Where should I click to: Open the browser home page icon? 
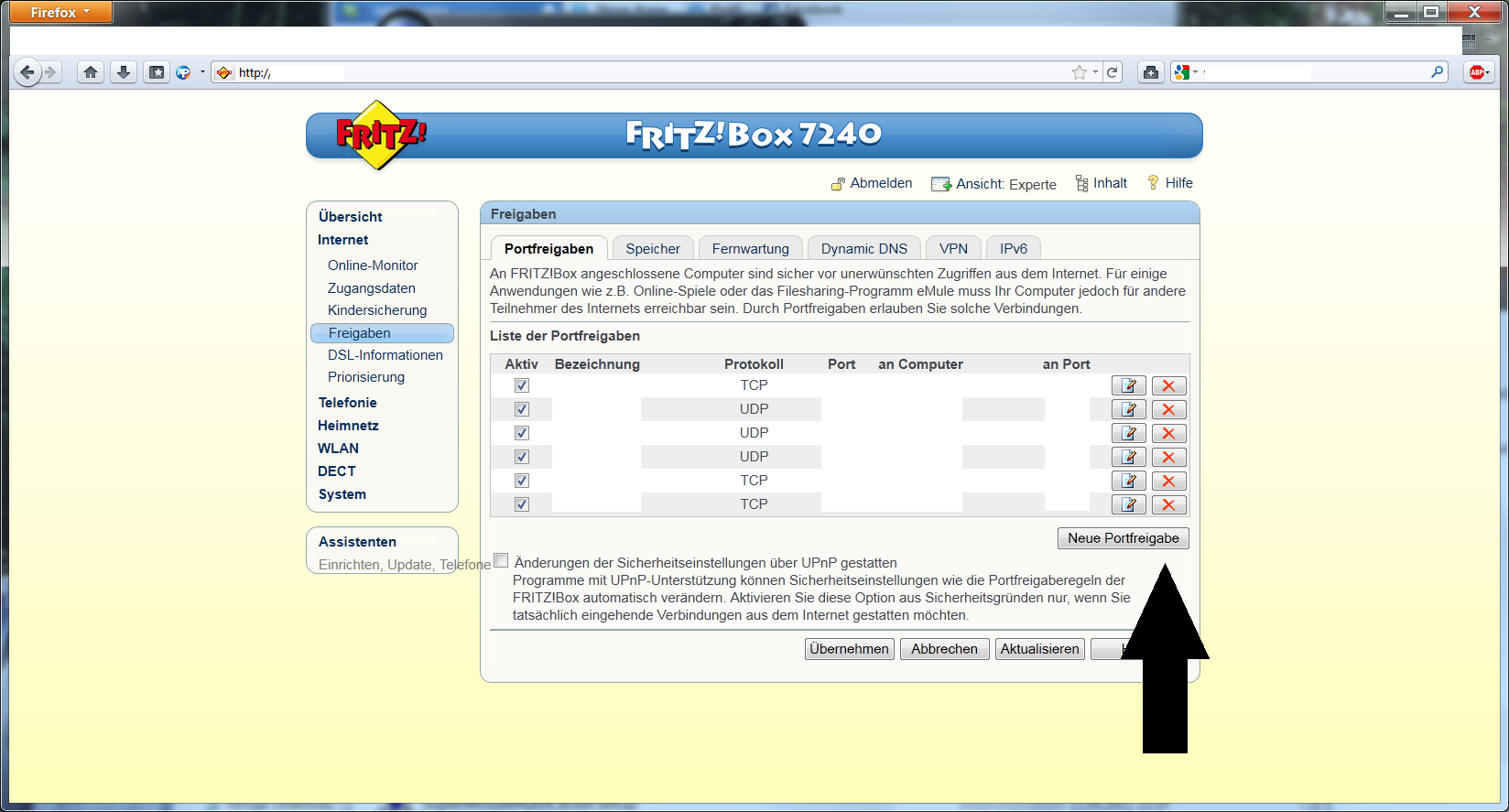[91, 72]
